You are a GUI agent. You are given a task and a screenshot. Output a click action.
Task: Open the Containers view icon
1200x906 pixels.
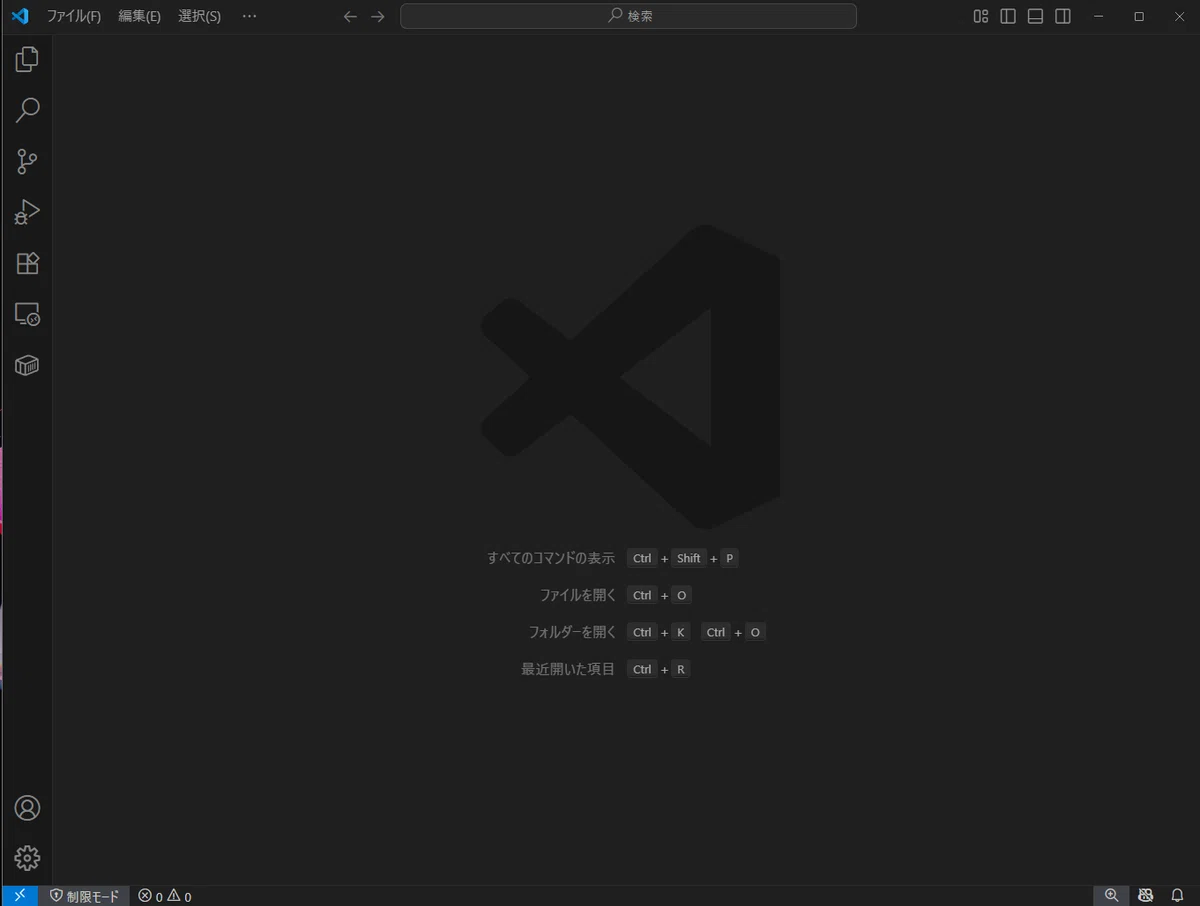coord(27,365)
